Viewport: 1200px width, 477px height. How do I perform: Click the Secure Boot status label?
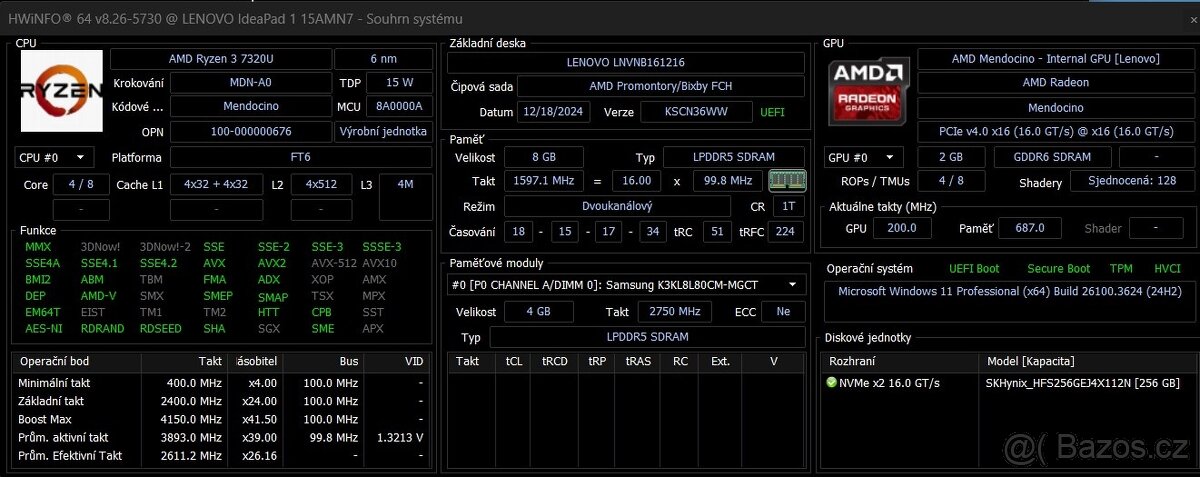pos(1058,269)
